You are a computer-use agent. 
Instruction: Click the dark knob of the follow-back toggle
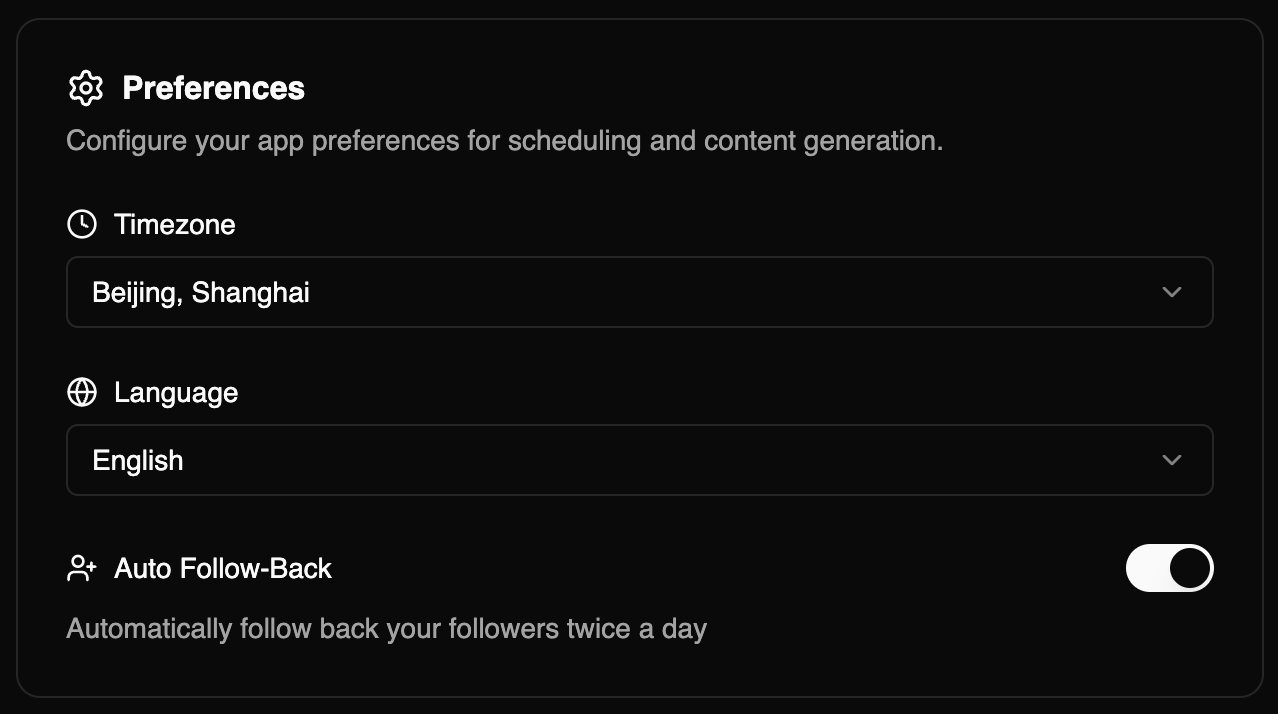1190,568
